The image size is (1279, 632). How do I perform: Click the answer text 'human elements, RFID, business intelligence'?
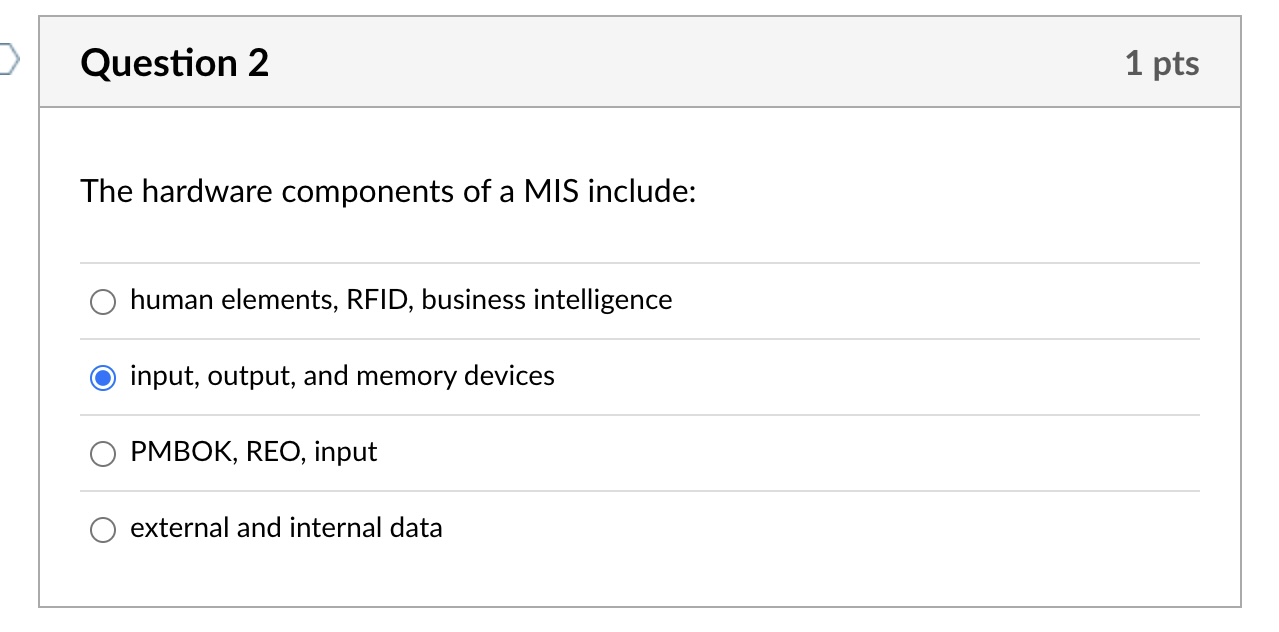click(400, 299)
